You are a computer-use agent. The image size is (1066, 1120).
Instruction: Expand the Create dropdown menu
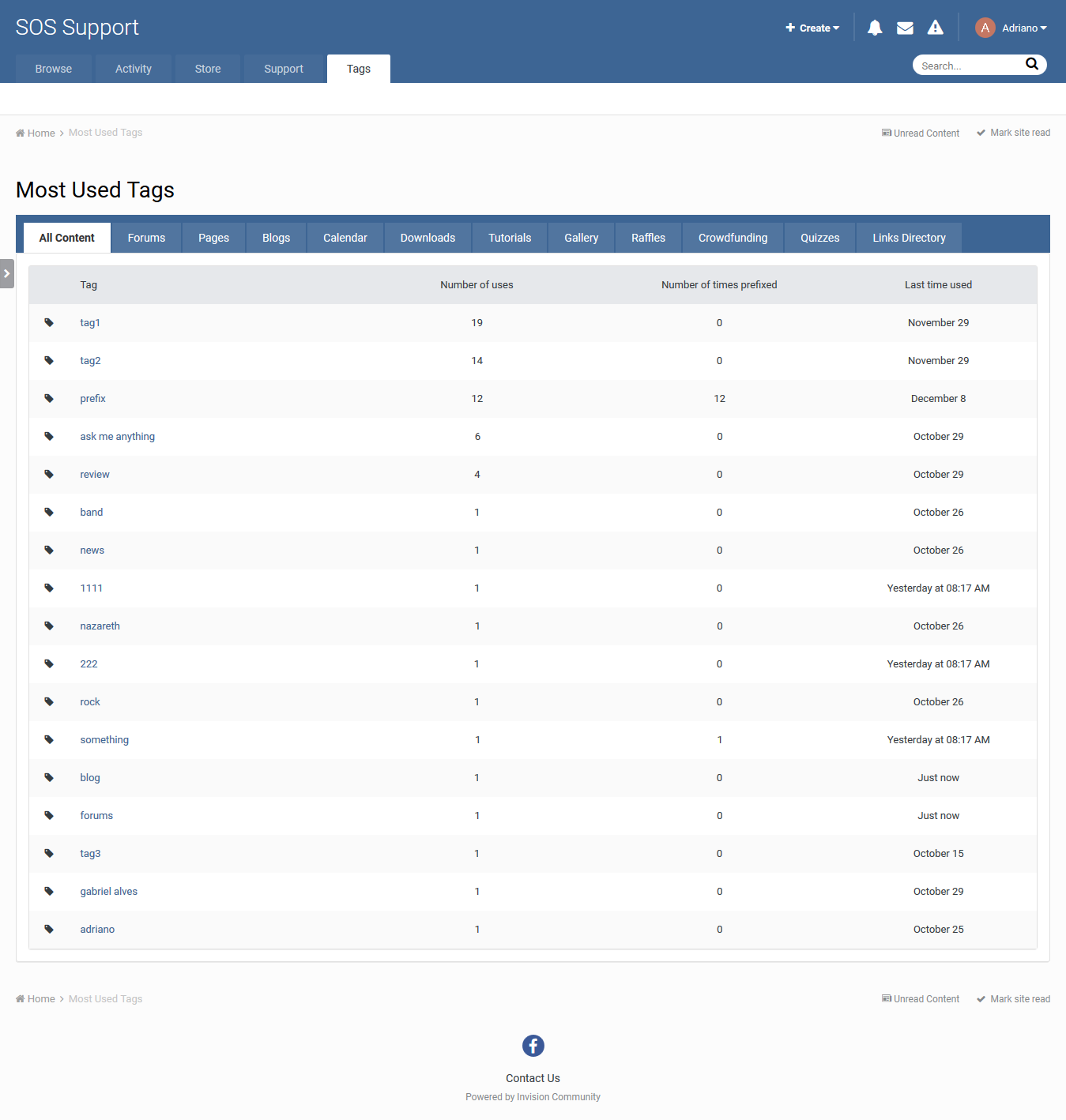pos(812,28)
